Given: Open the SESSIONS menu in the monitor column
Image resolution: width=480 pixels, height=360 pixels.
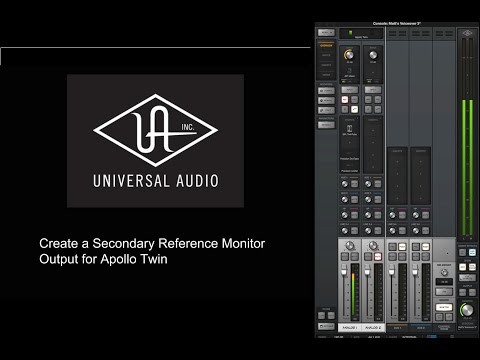Looking at the screenshot, I should [x=467, y=325].
